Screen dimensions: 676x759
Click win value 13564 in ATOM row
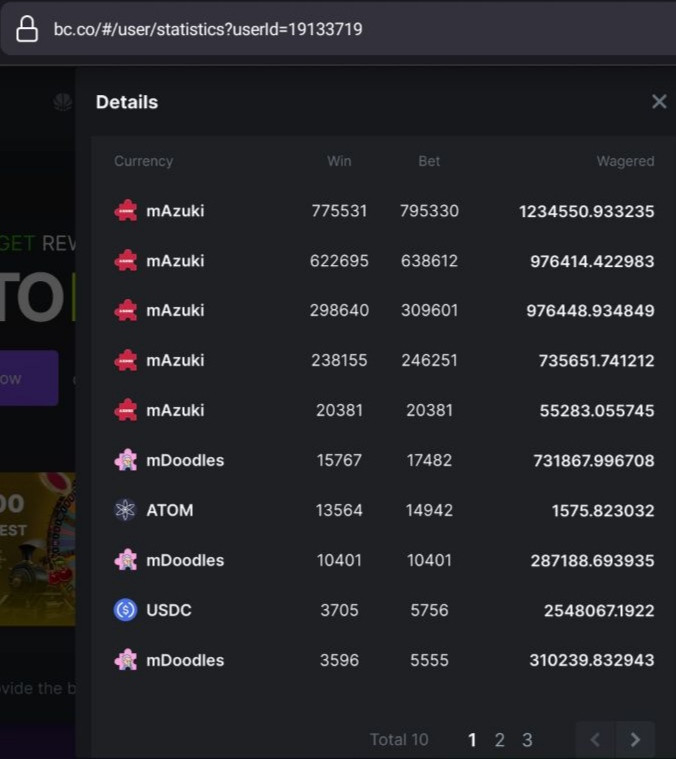pyautogui.click(x=339, y=510)
